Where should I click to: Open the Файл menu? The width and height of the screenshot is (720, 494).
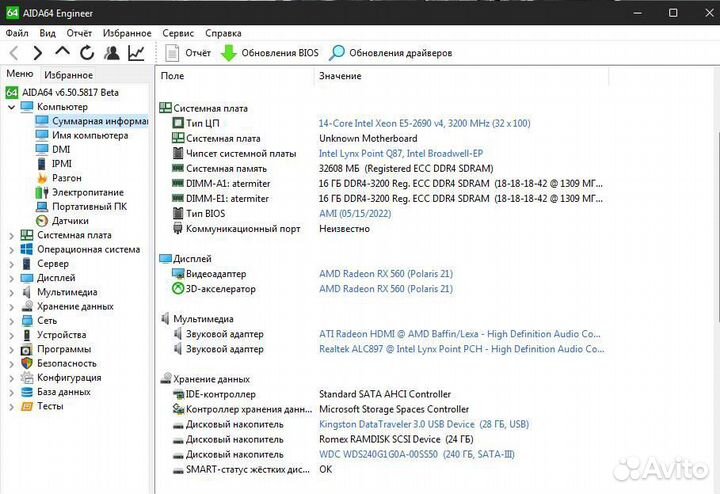click(15, 33)
